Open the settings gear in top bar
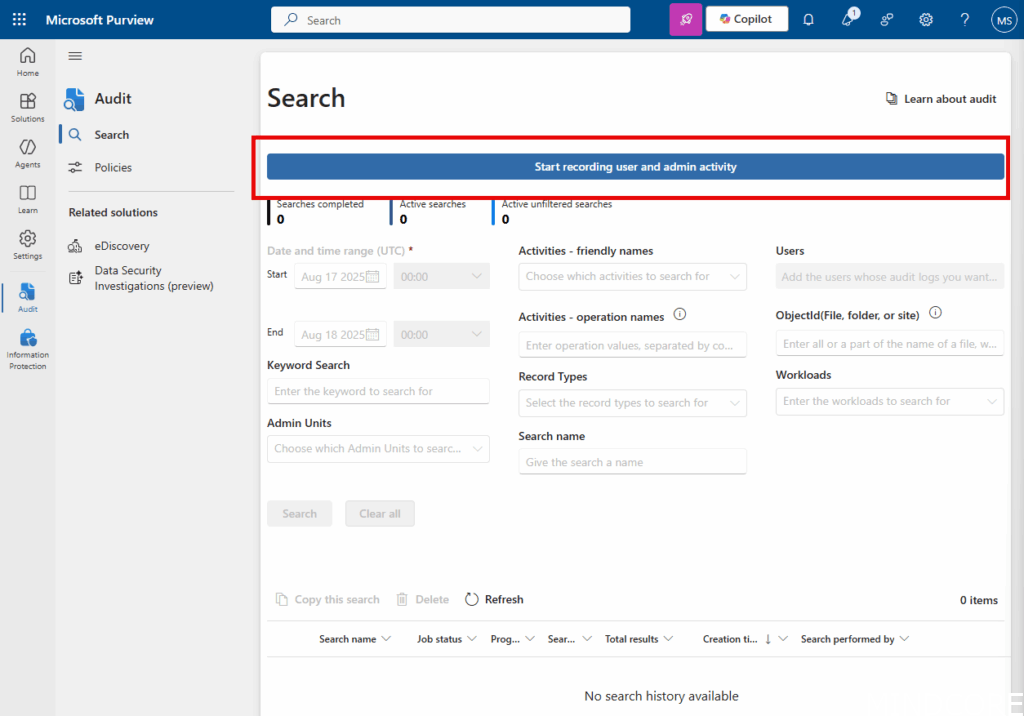Image resolution: width=1024 pixels, height=716 pixels. [x=926, y=19]
